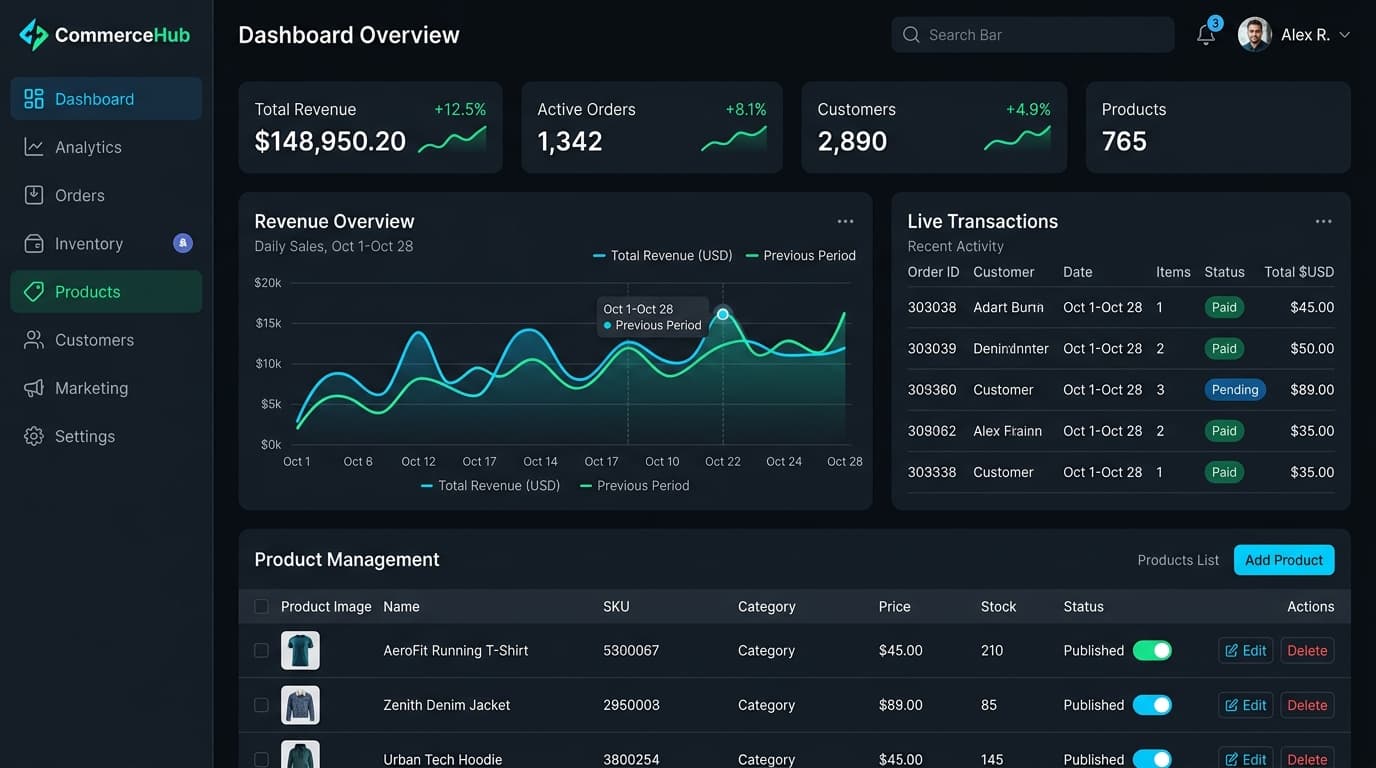The image size is (1376, 768).
Task: Click the Customers sparkline trend icon
Action: pyautogui.click(x=1017, y=139)
